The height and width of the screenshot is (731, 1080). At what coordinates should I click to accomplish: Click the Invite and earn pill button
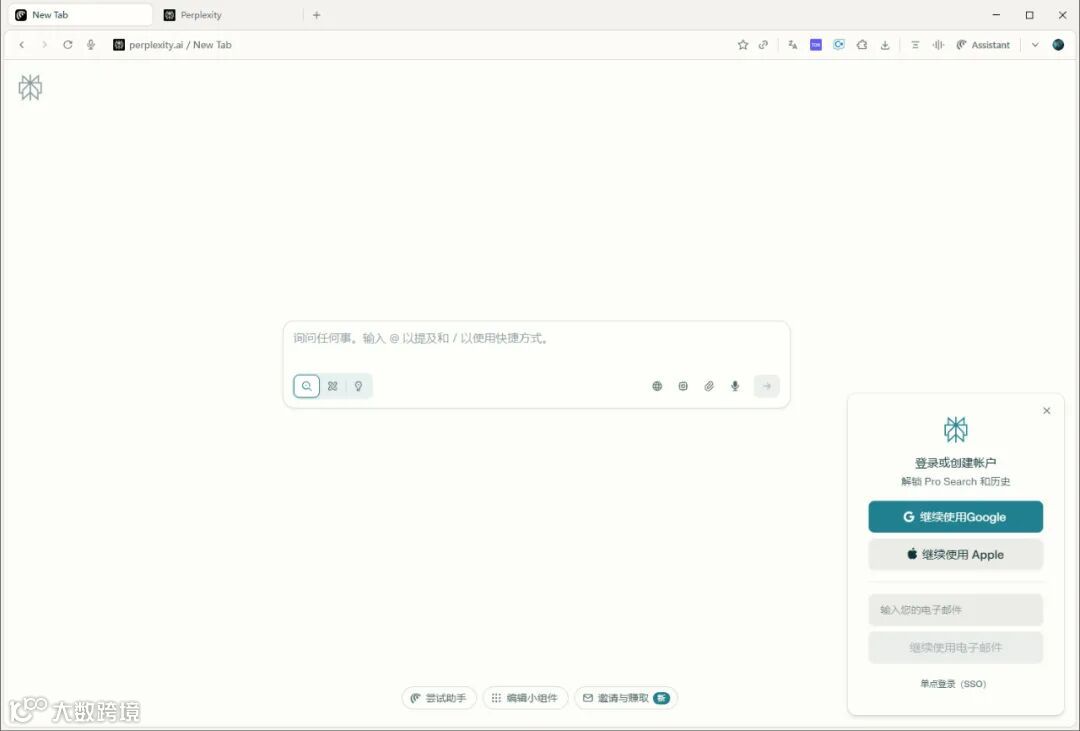[x=625, y=698]
